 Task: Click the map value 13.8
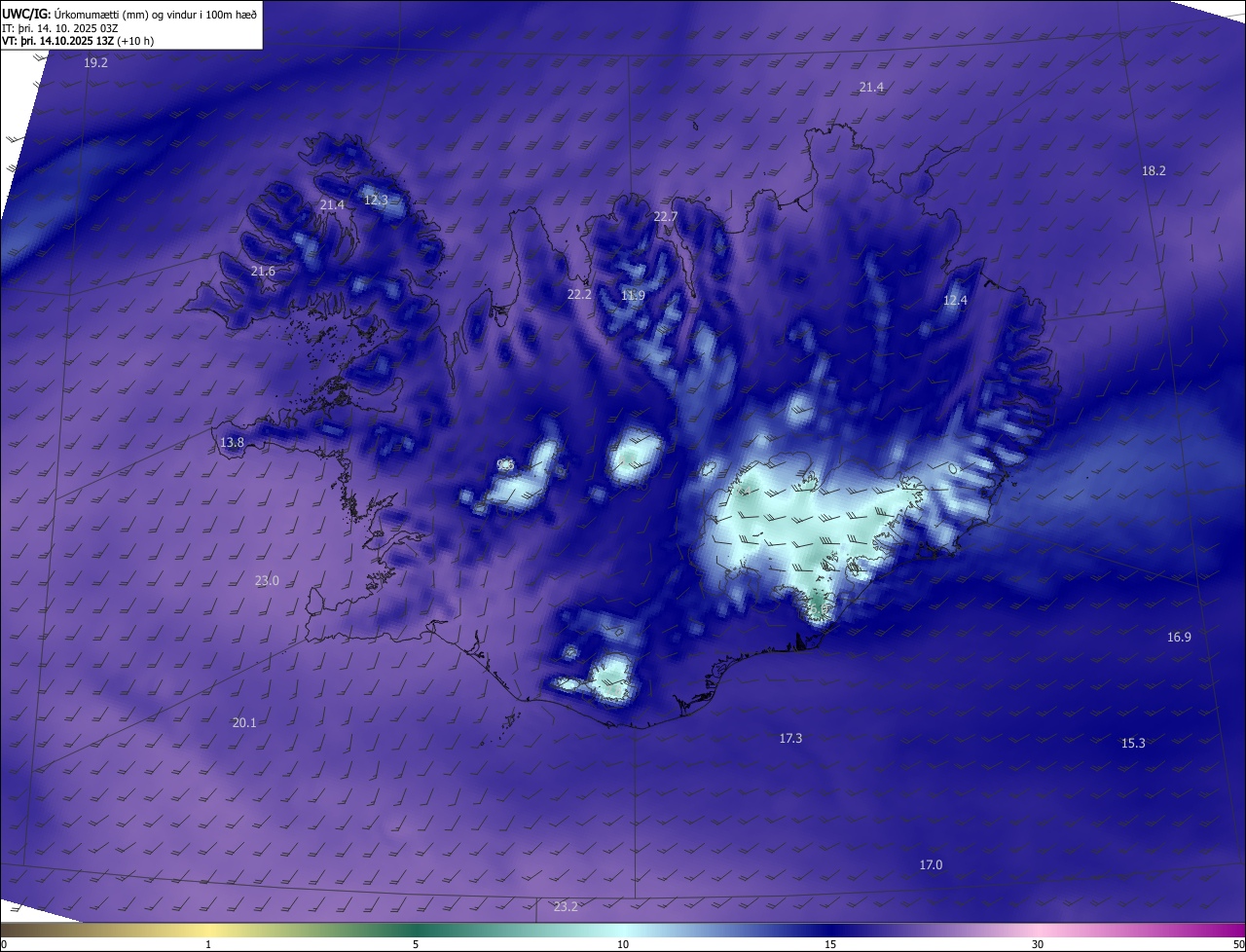[x=232, y=443]
